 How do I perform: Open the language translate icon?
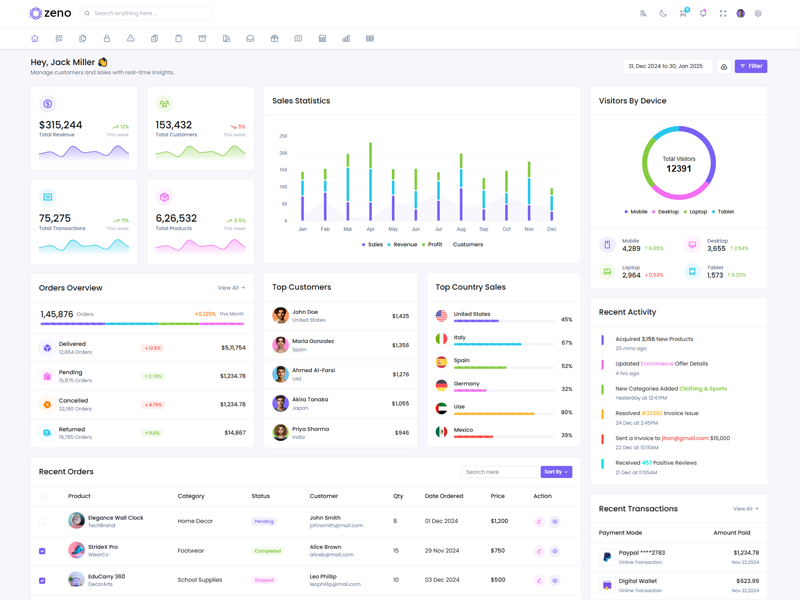coord(643,14)
